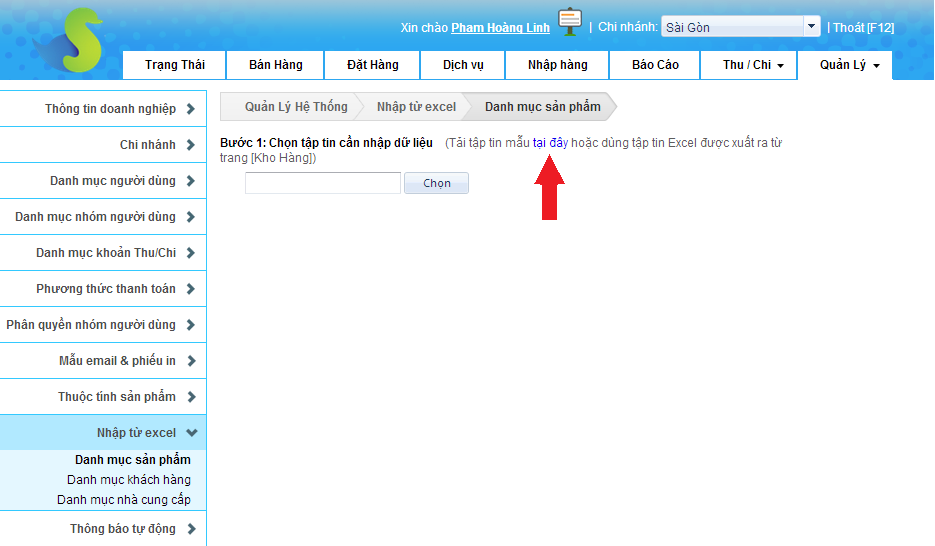
Task: Select Danh mục nhà cung cấp
Action: click(124, 500)
